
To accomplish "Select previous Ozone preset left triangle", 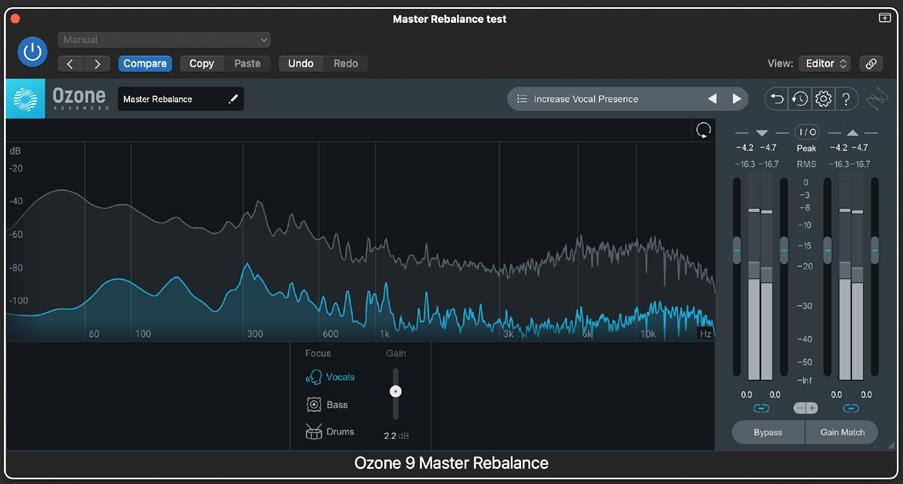I will pyautogui.click(x=712, y=99).
